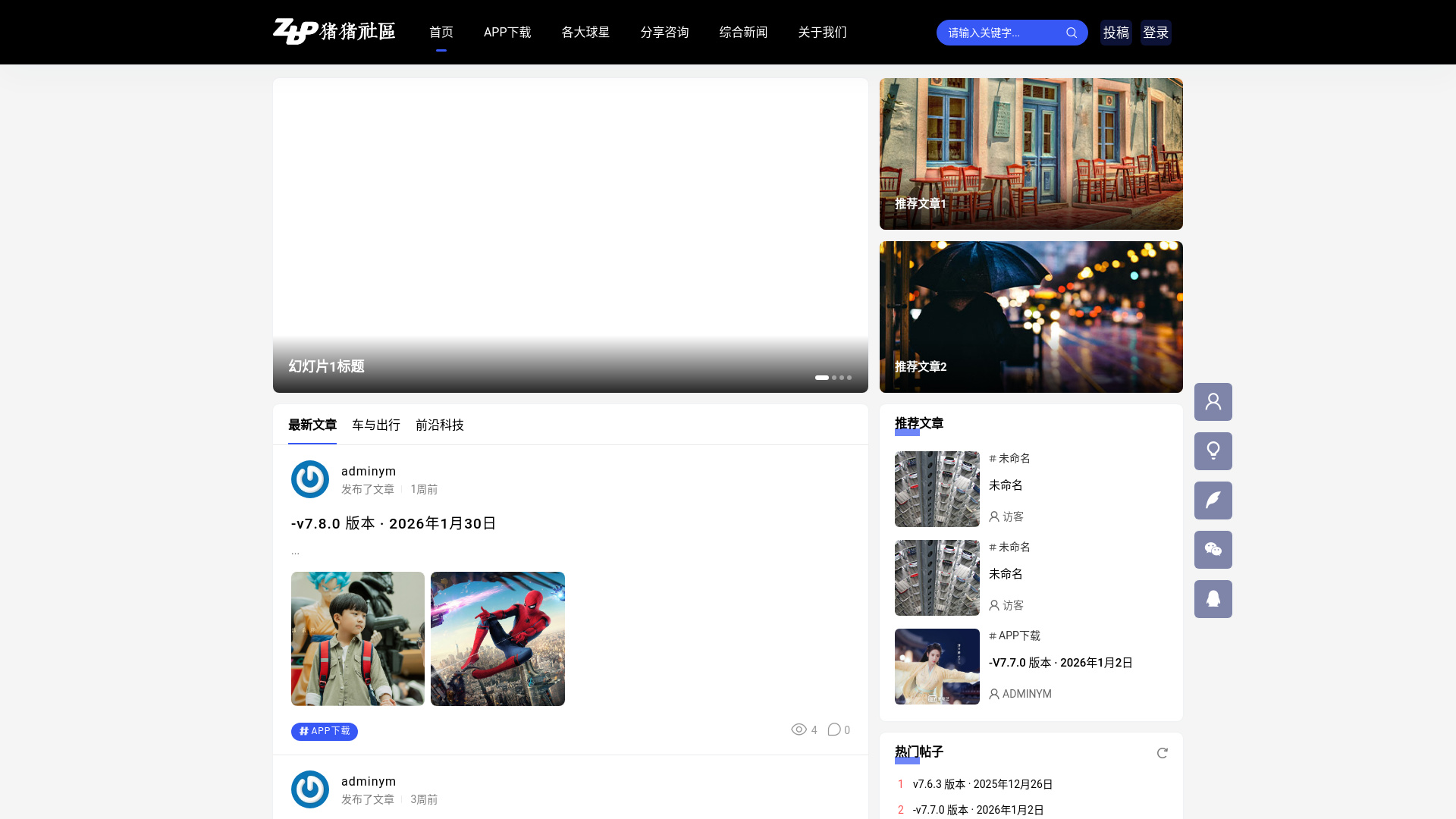Click the APP下载 tag on first post
1456x819 pixels.
point(325,731)
